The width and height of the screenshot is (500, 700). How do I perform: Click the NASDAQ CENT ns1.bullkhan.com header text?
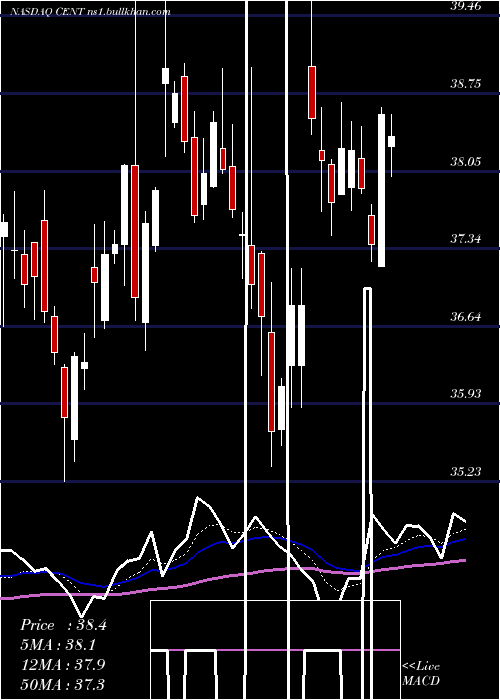coord(90,12)
